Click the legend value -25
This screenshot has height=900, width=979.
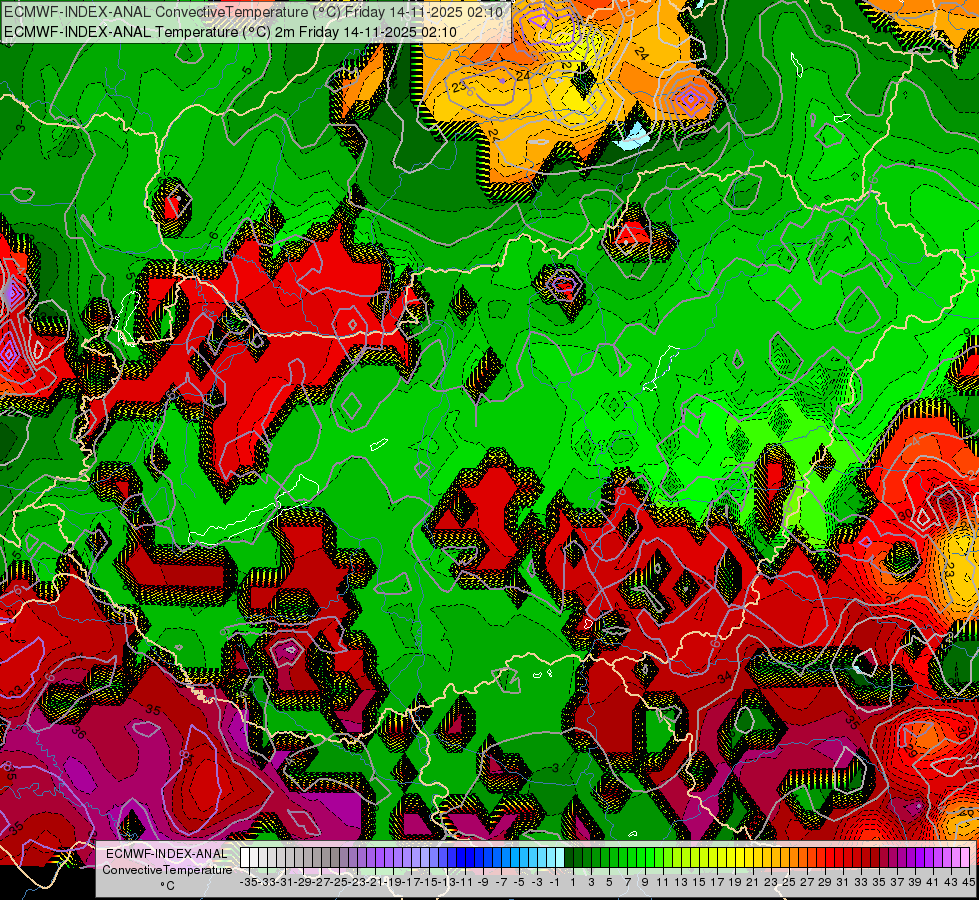338,882
